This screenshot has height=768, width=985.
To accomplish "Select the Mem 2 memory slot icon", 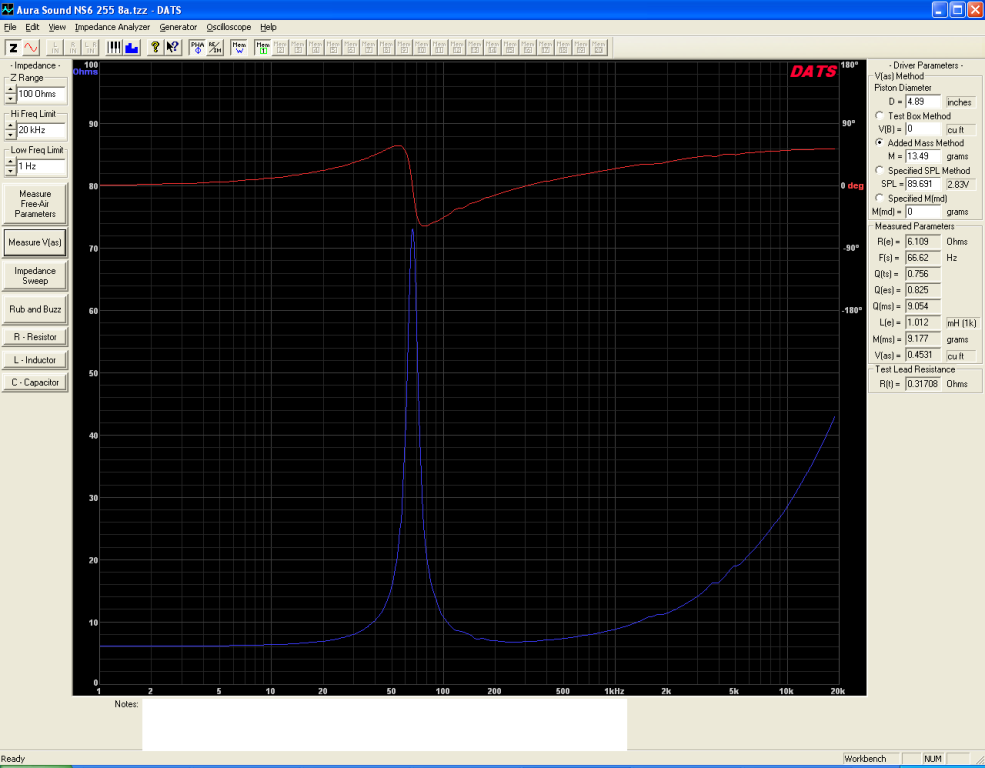I will click(280, 48).
